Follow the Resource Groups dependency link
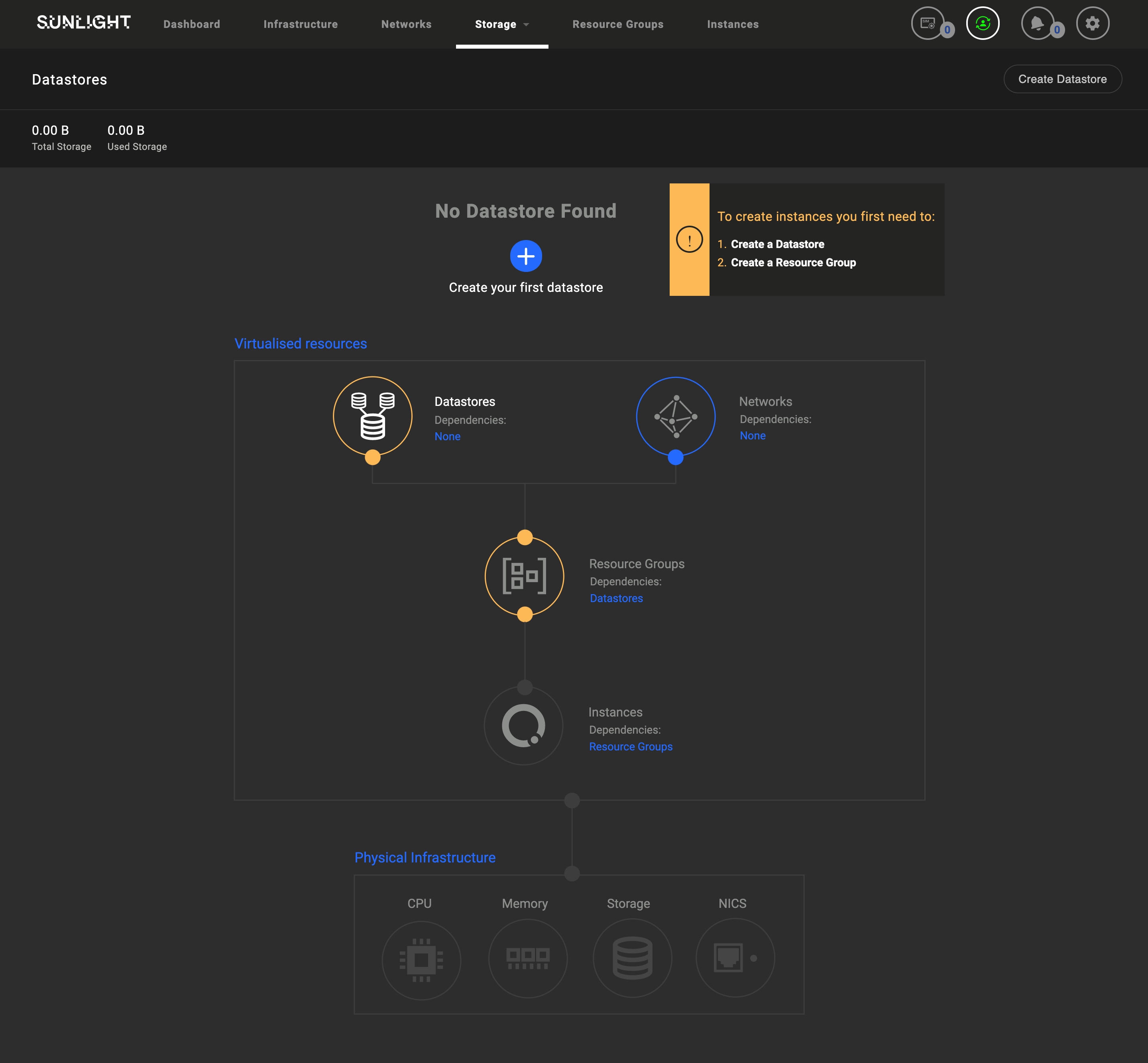 pos(630,747)
